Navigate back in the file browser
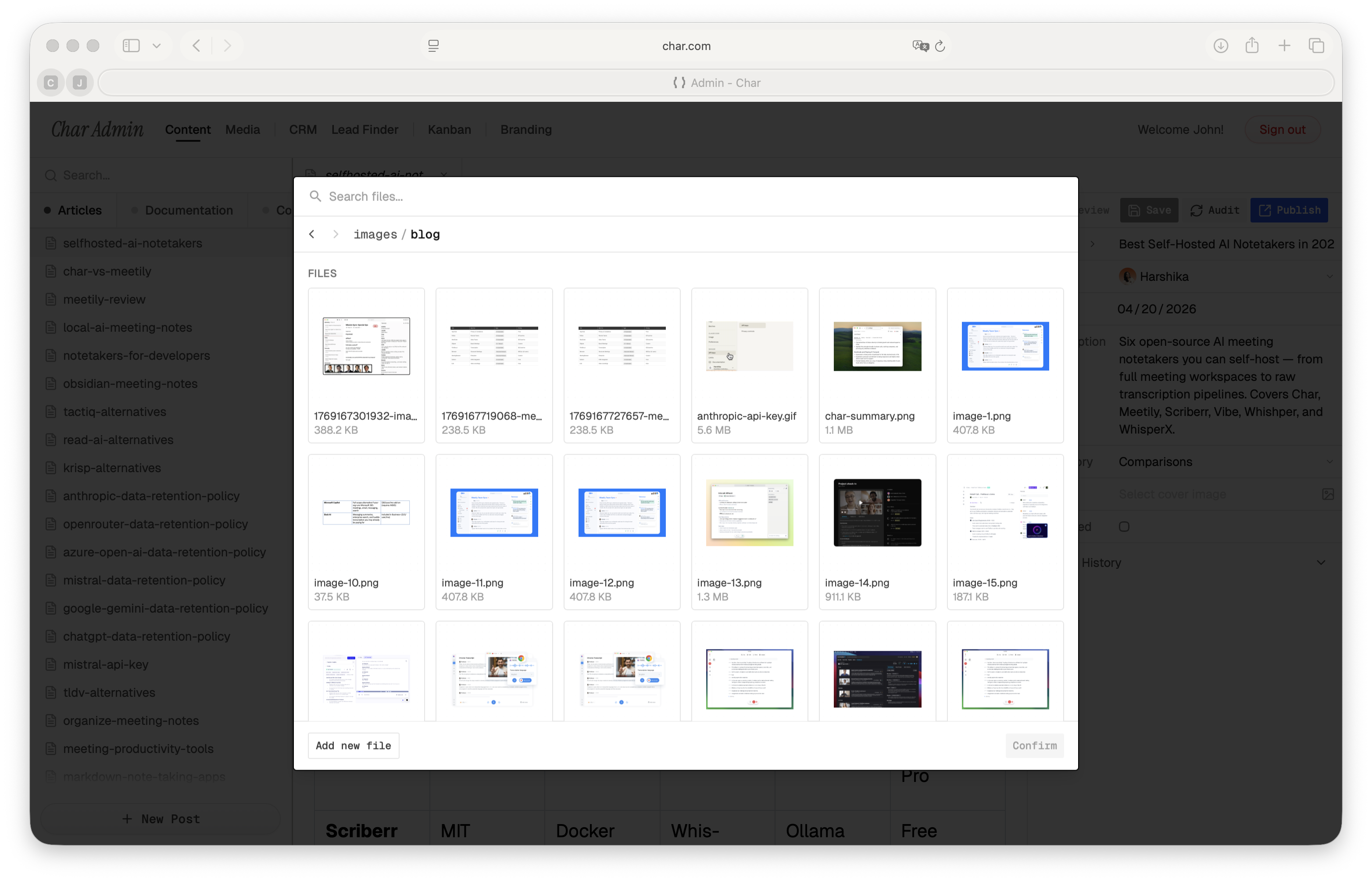The image size is (1372, 882). 312,234
